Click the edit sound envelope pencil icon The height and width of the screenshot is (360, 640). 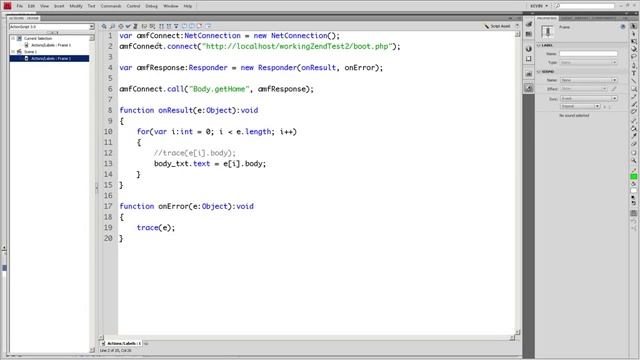614,89
